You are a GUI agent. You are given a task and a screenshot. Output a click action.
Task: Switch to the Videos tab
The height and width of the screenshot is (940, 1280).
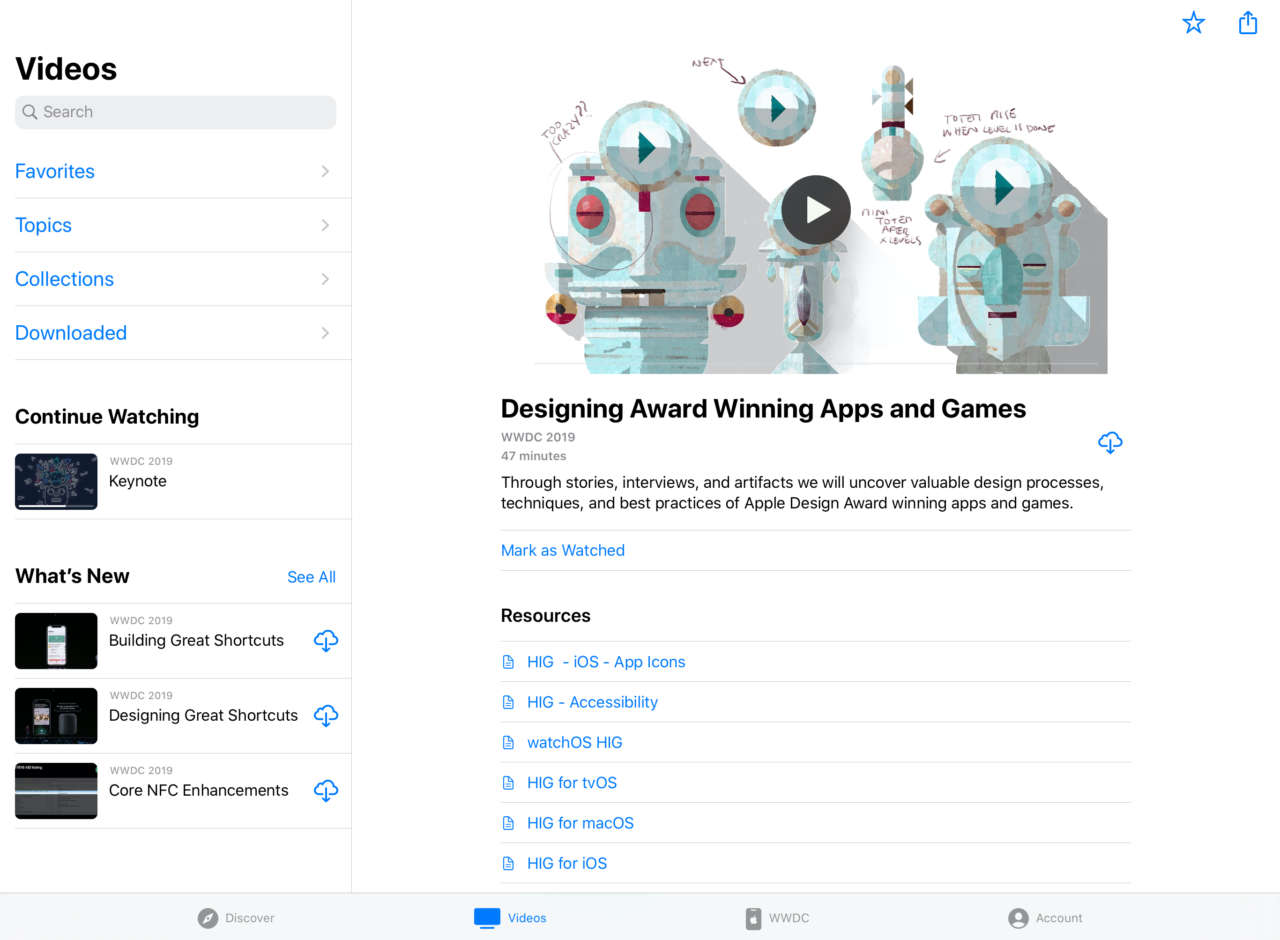[510, 918]
